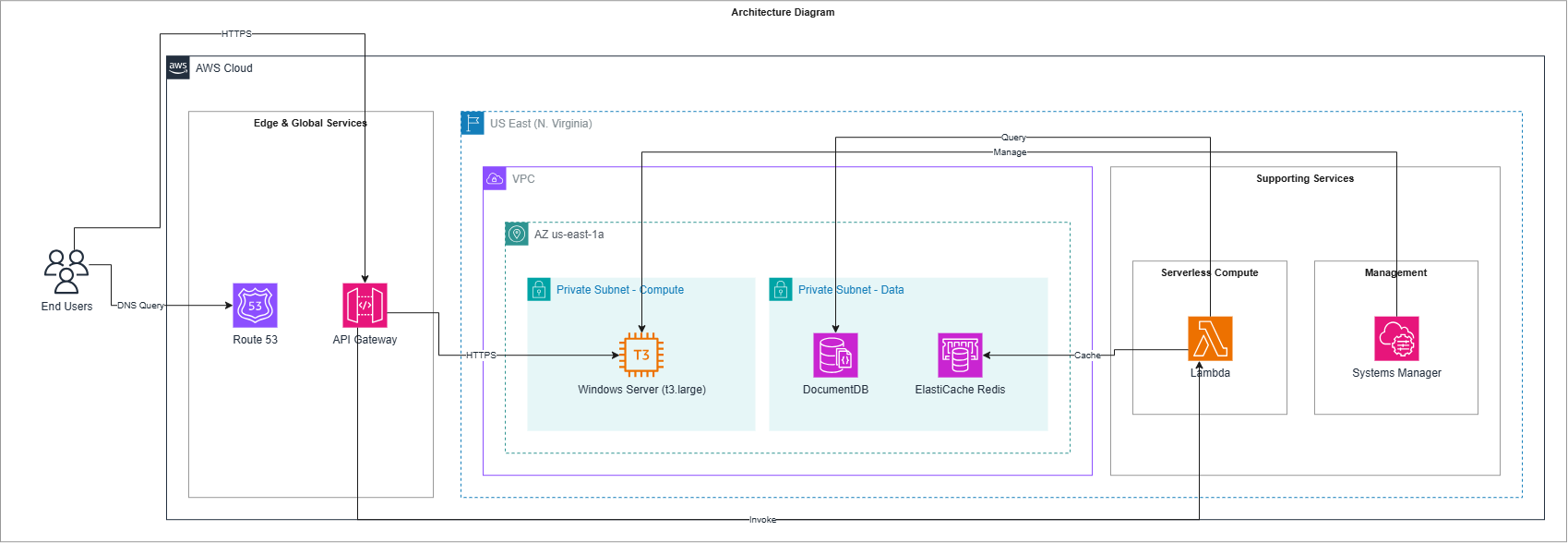Screen dimensions: 1568x543
Task: Select the VPC cloud icon
Action: click(x=495, y=178)
